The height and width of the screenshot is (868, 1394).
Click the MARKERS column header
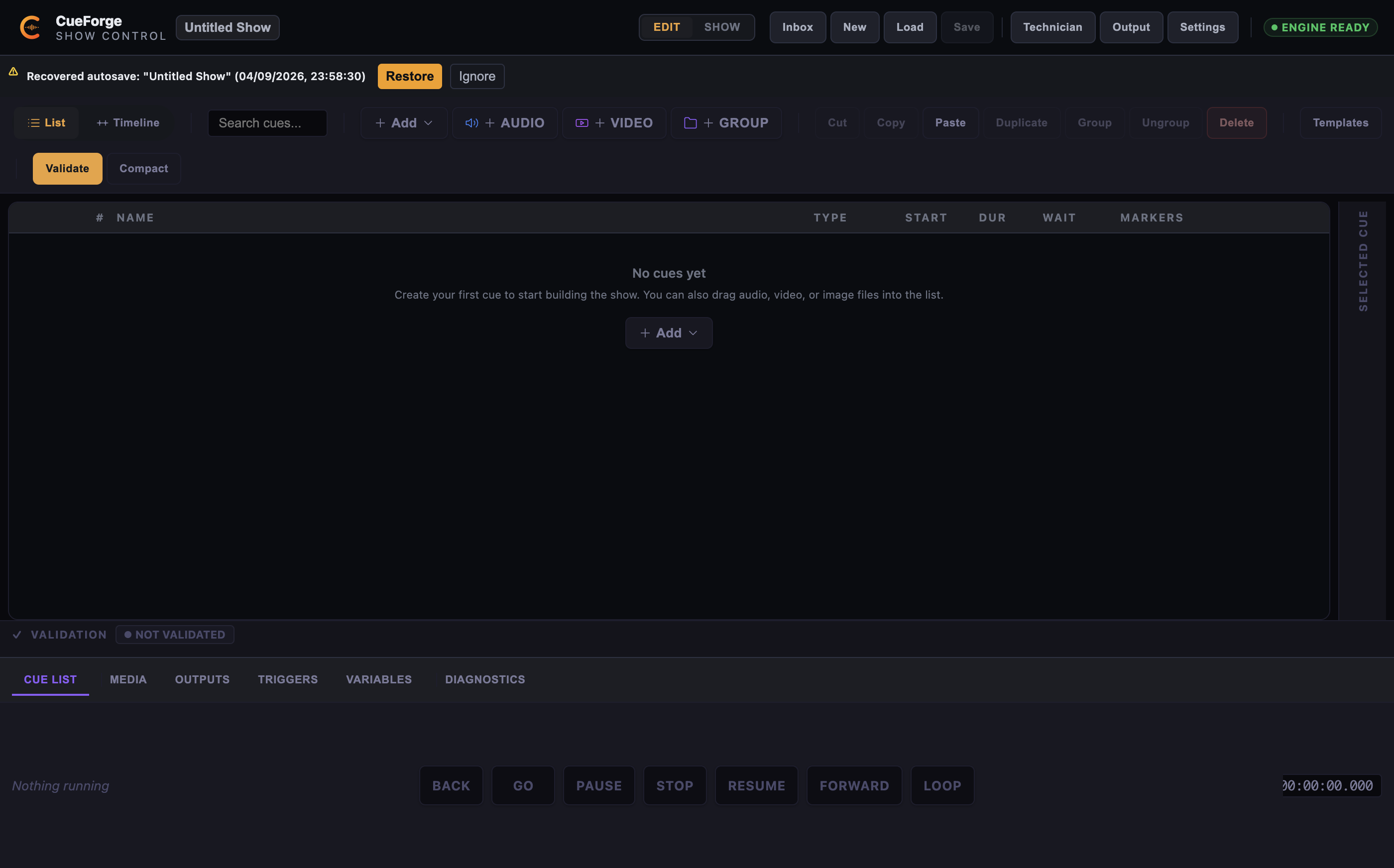1152,217
